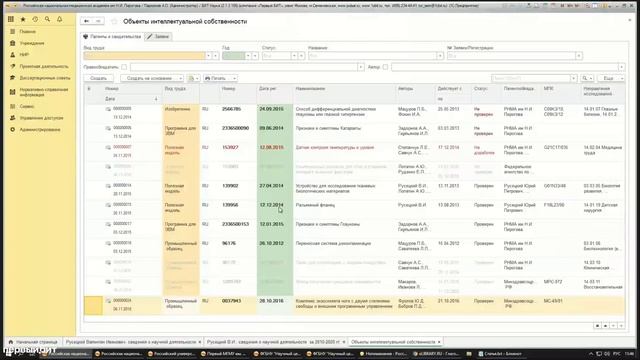Open the Вид труда filter dropdown arrow
The height and width of the screenshot is (360, 640).
click(x=209, y=56)
